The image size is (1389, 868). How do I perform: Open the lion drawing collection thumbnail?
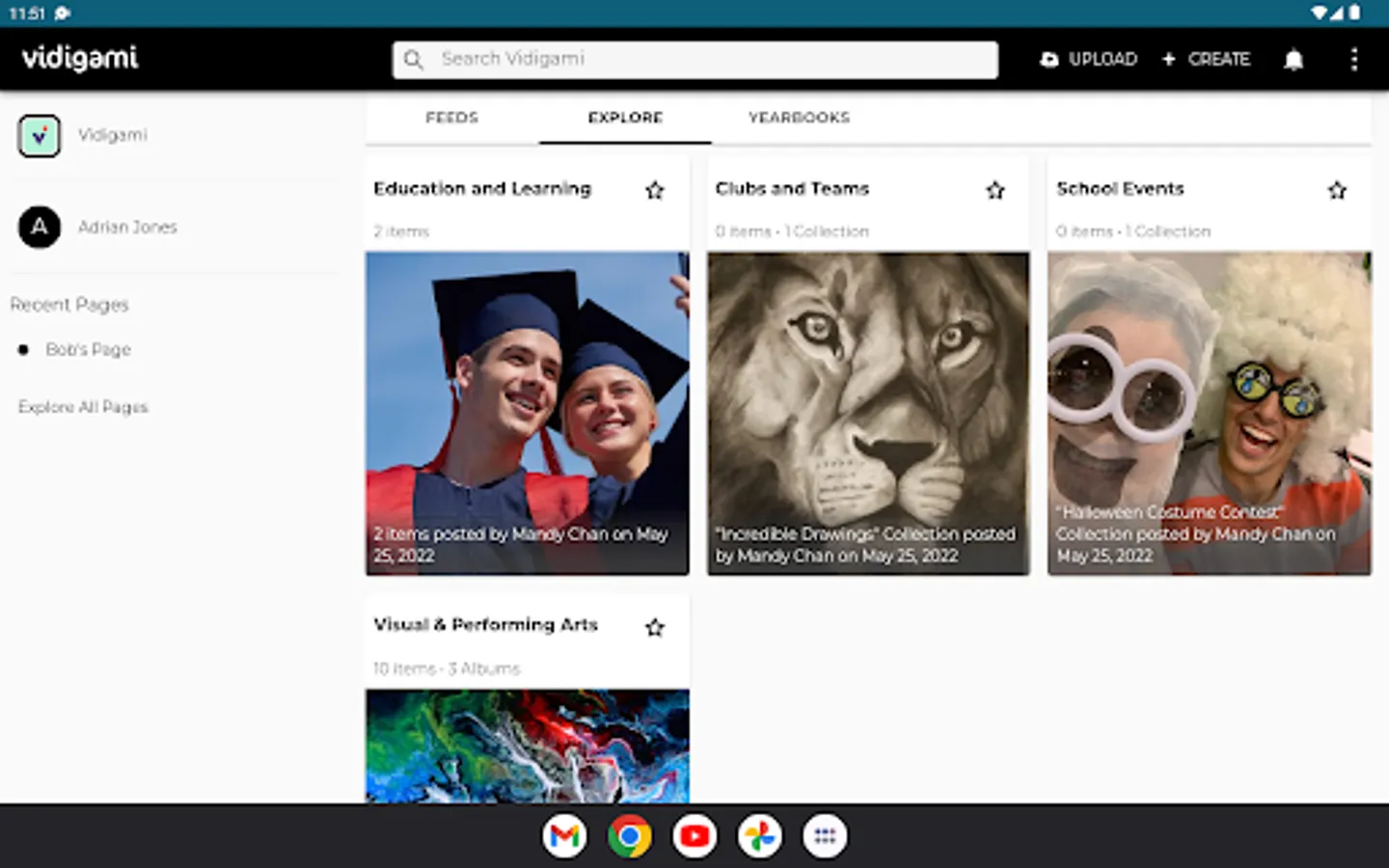coord(868,413)
